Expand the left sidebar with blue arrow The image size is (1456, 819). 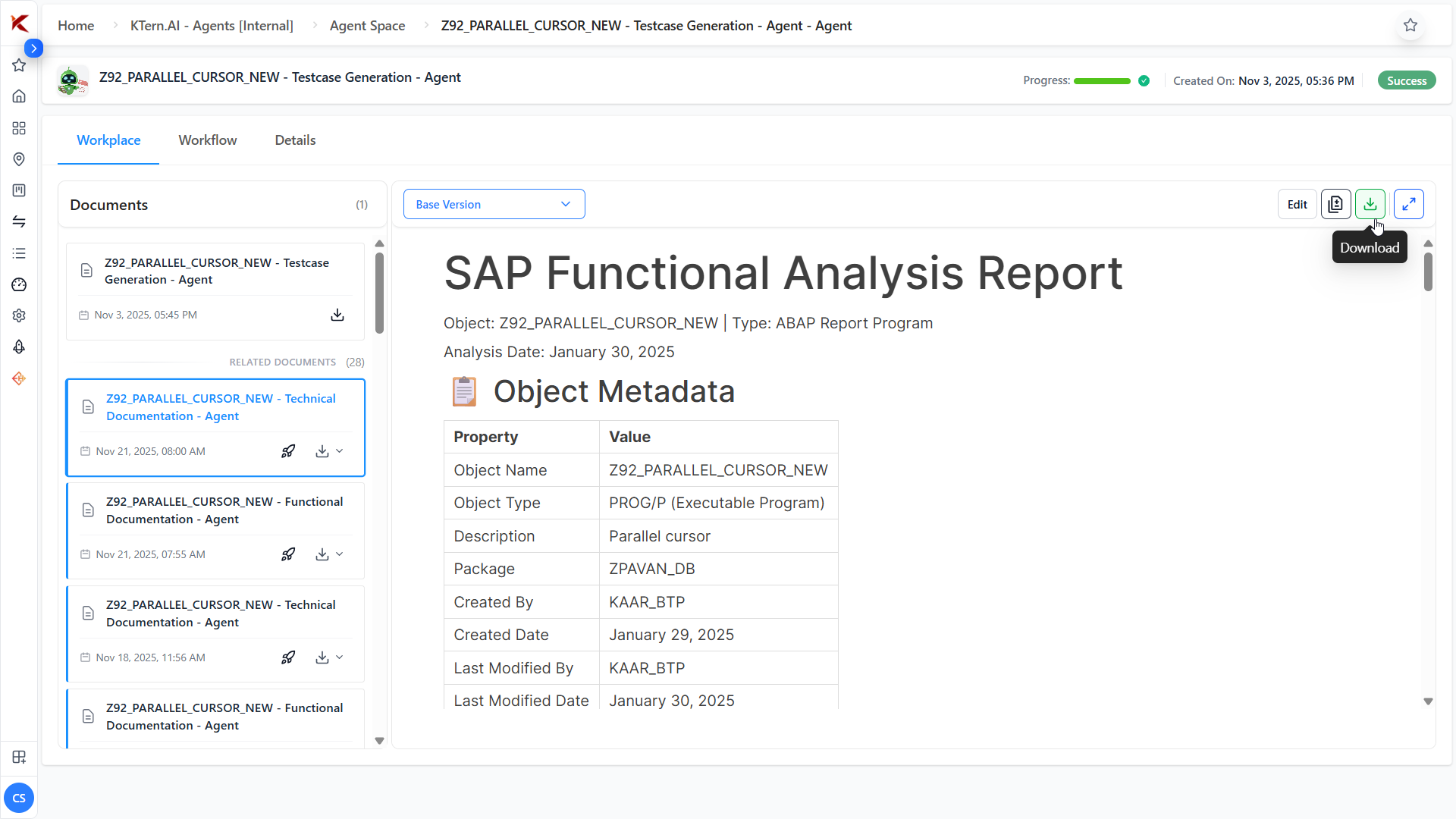[33, 48]
